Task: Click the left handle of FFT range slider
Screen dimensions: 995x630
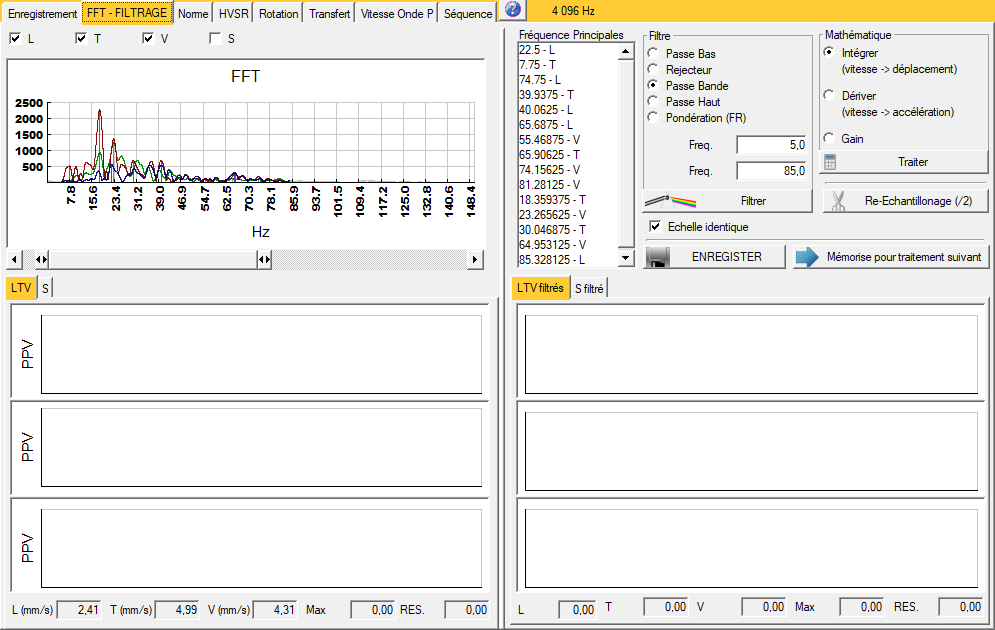Action: point(41,259)
